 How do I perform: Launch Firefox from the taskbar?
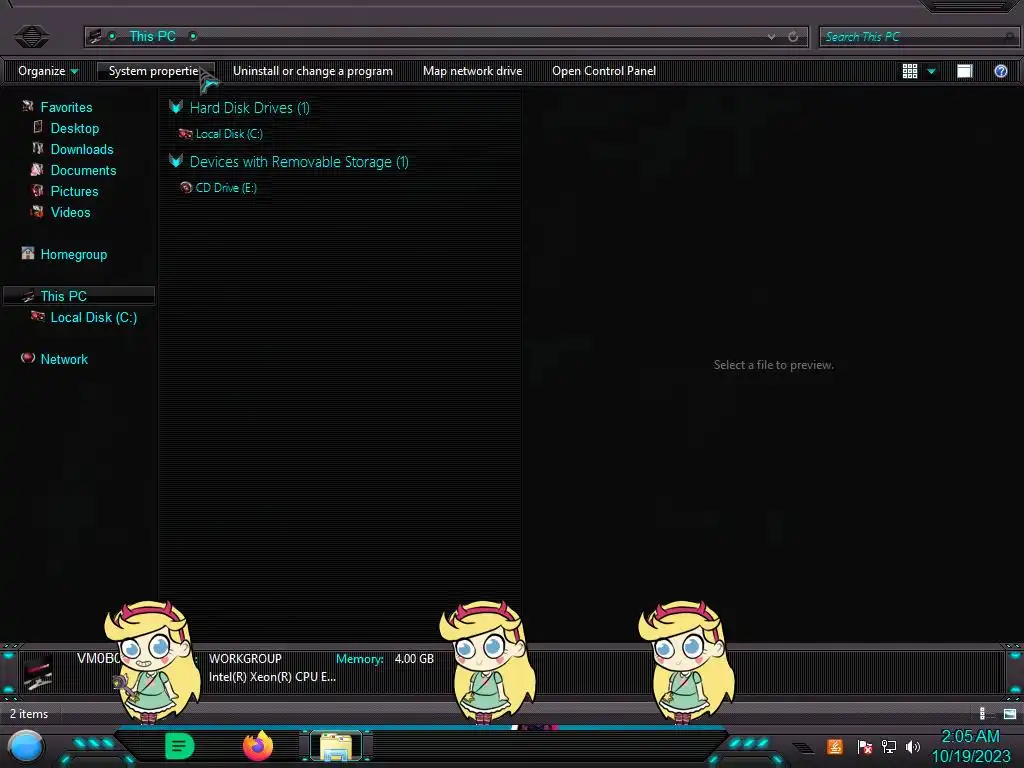click(x=257, y=746)
